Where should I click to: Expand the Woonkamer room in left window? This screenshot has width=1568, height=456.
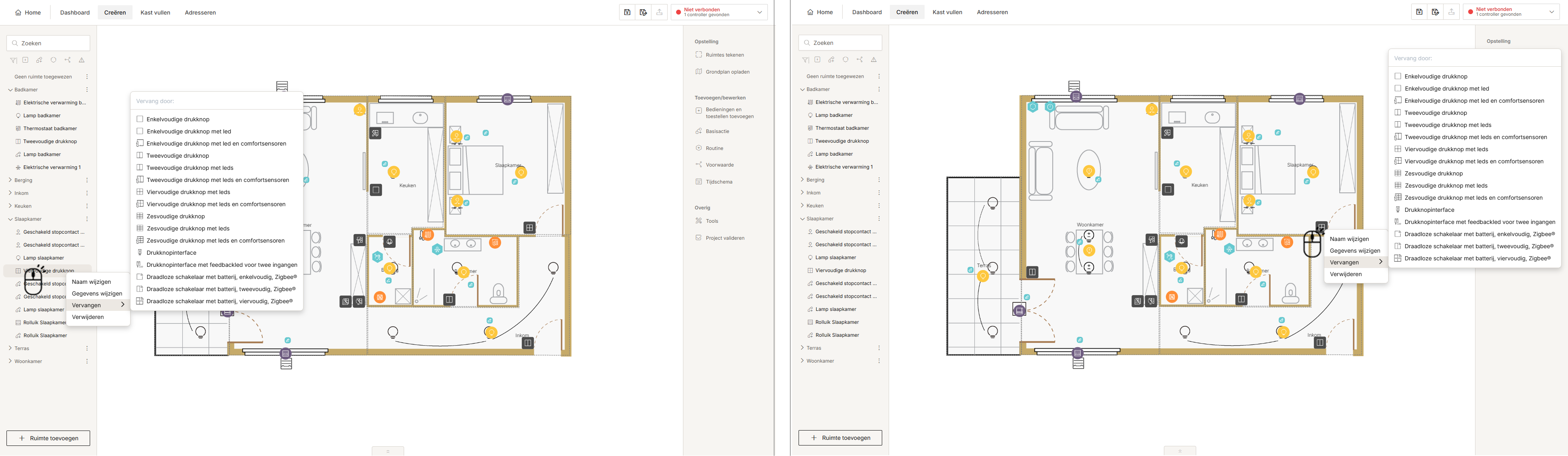tap(11, 361)
